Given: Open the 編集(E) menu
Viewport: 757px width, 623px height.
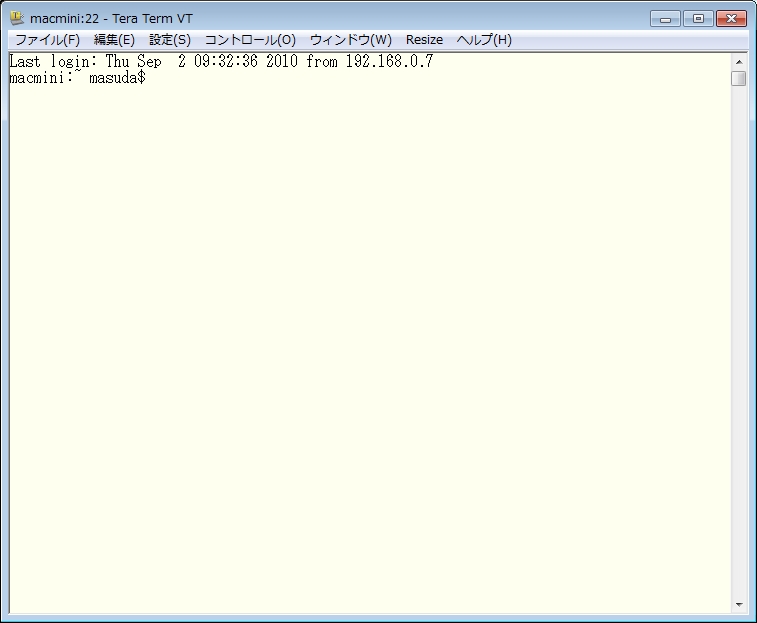Looking at the screenshot, I should [x=114, y=40].
